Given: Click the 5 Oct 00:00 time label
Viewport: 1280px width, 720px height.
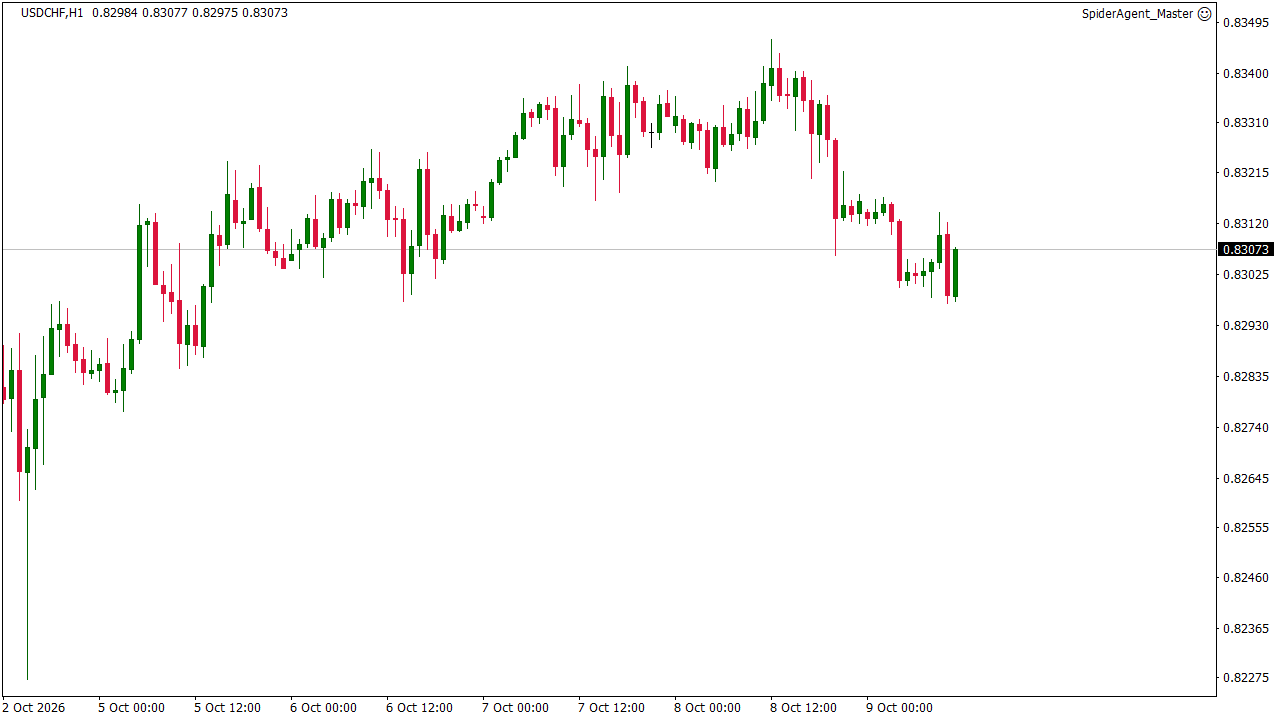Looking at the screenshot, I should click(x=131, y=708).
